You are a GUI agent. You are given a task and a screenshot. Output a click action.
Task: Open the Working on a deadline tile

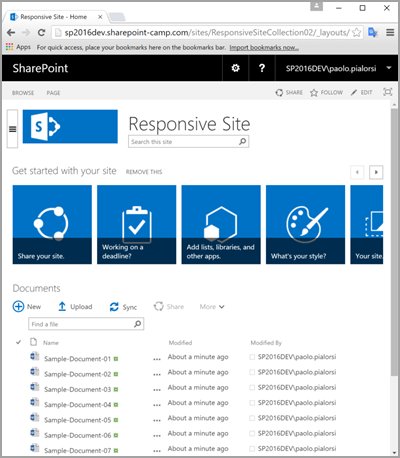(x=137, y=225)
